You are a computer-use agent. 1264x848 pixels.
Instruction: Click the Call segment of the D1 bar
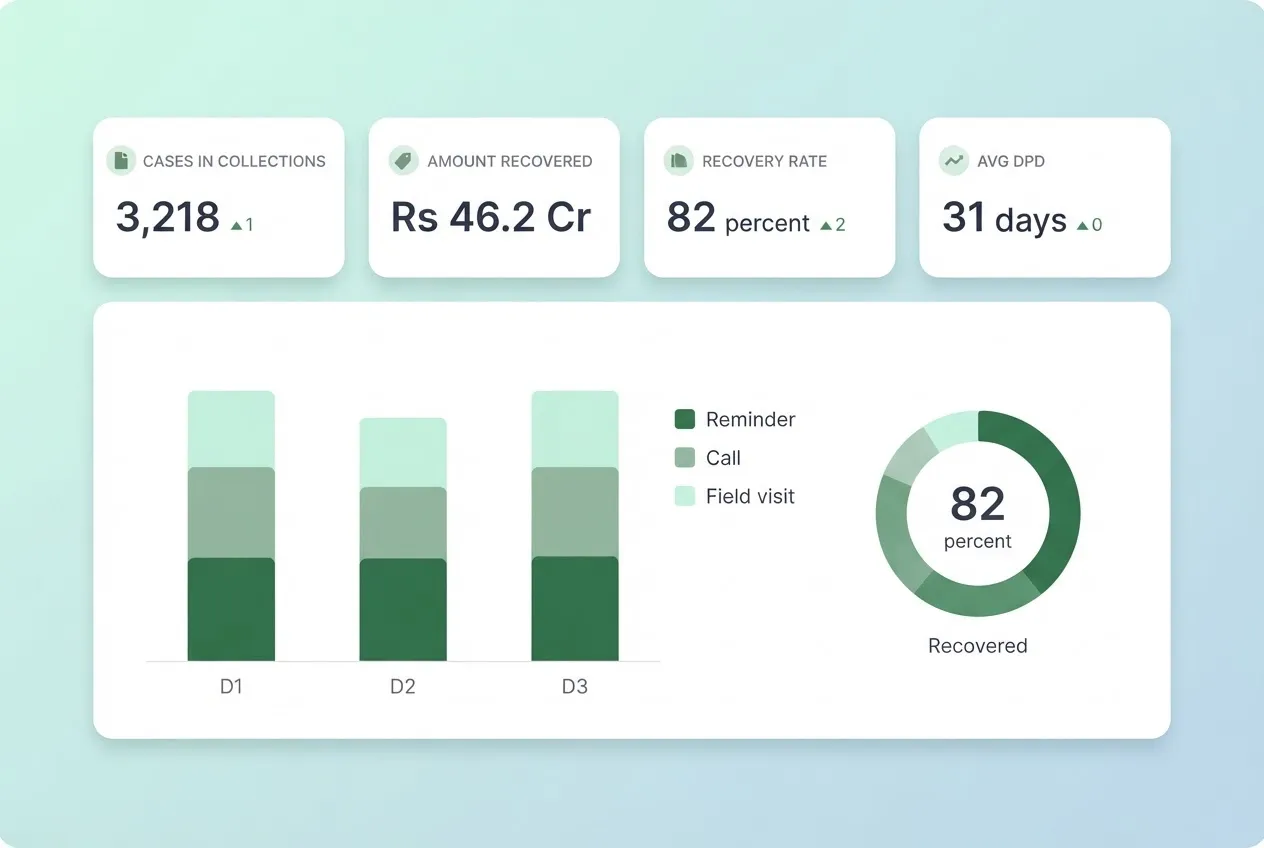click(x=231, y=512)
